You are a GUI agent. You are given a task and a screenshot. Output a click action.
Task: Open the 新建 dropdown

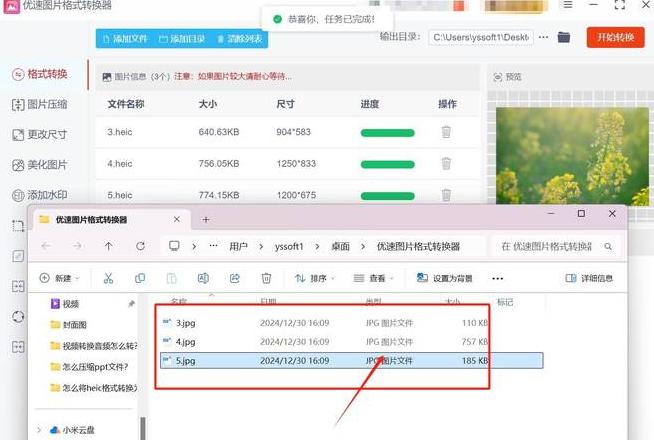59,278
